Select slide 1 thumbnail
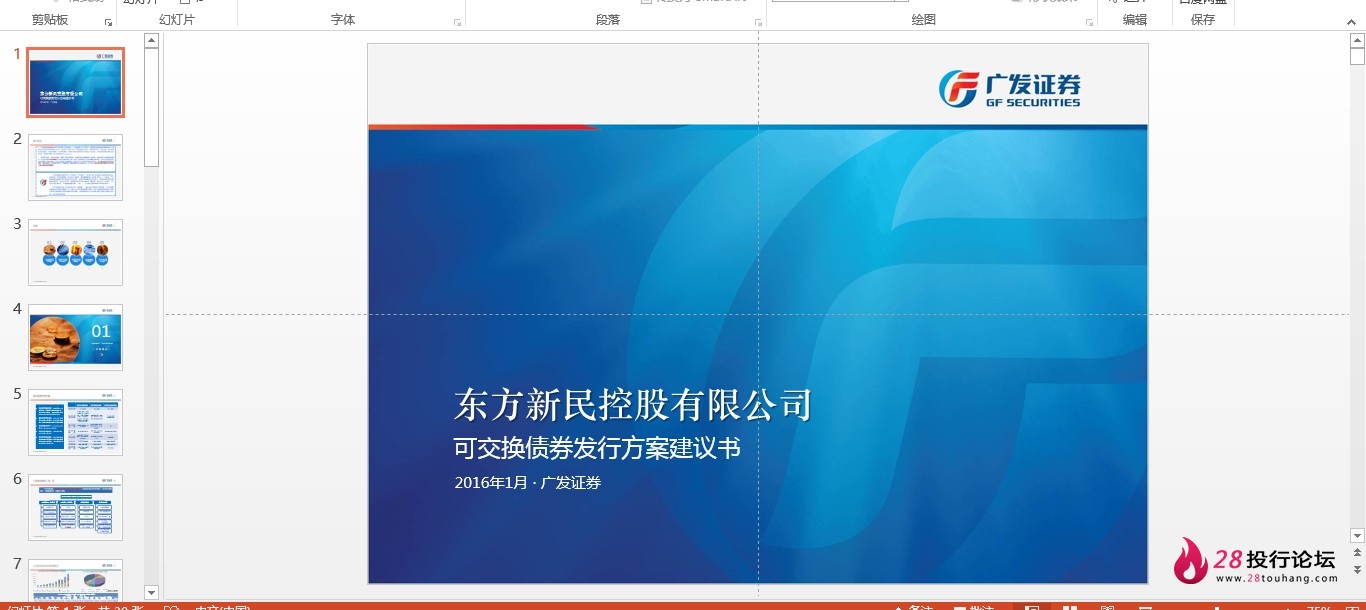 76,82
